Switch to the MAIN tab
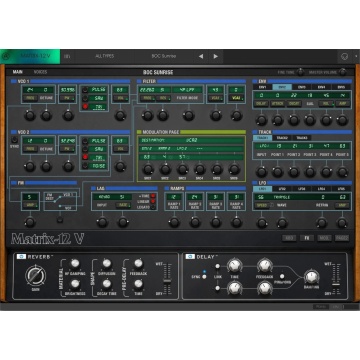This screenshot has height=360, width=360. pos(18,72)
